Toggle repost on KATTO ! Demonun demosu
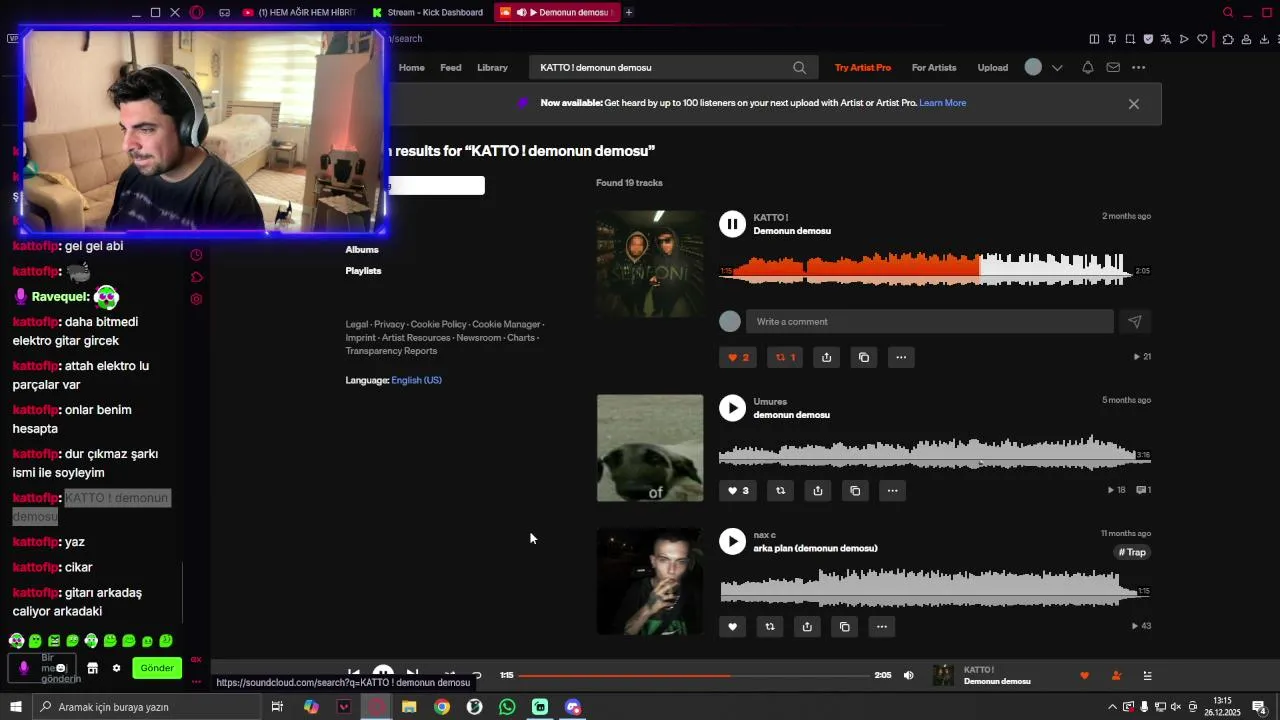The height and width of the screenshot is (720, 1280). pos(785,357)
